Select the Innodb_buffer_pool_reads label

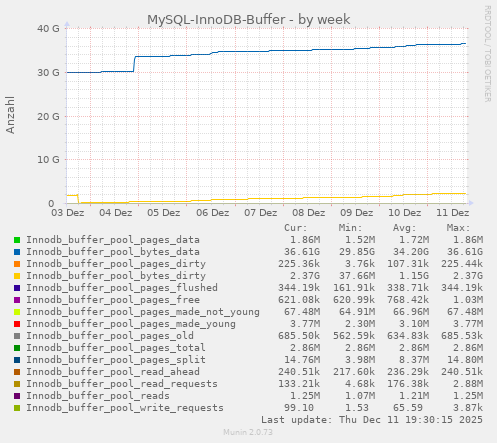pos(98,396)
